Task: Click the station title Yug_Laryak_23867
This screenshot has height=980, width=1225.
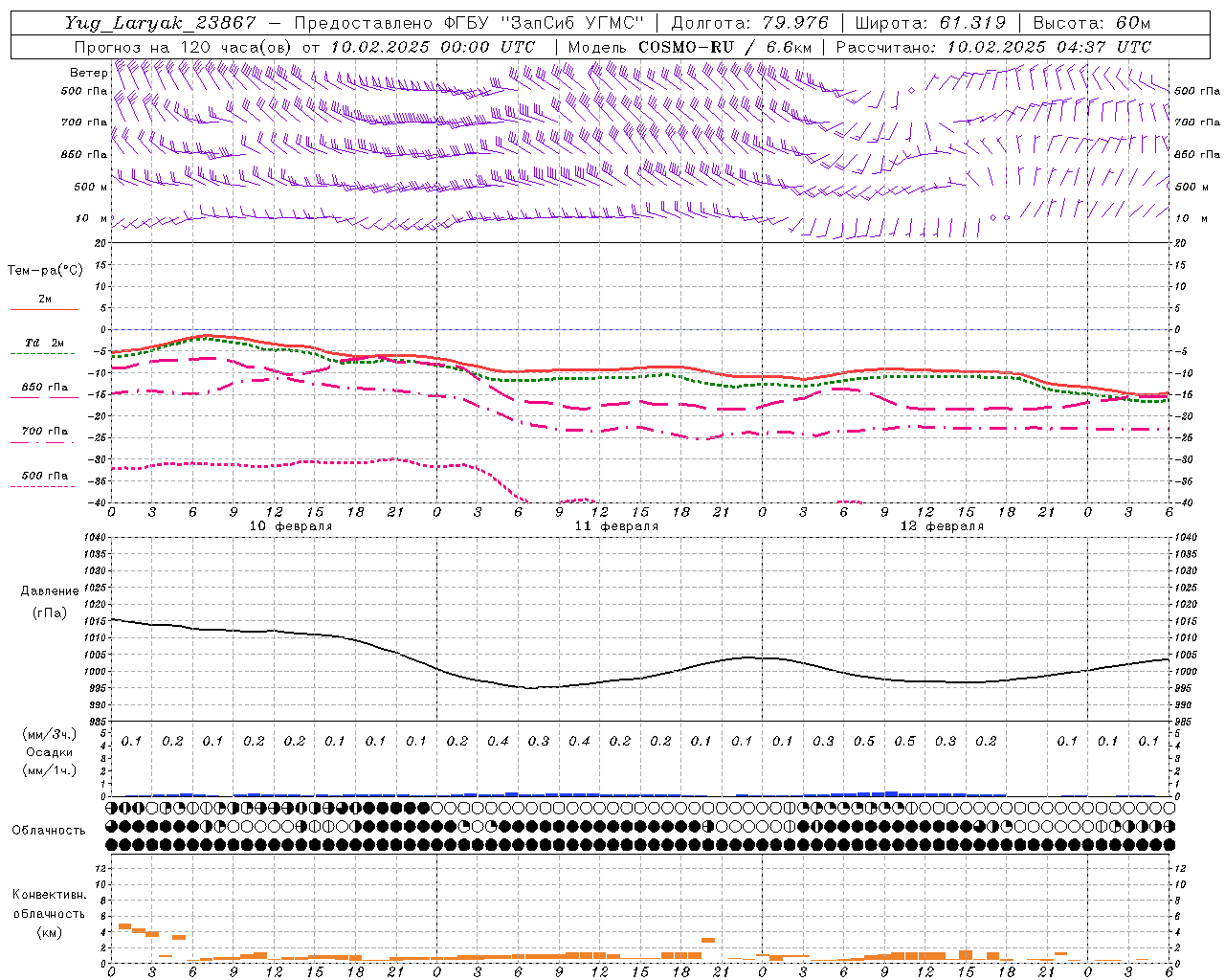Action: click(x=161, y=23)
